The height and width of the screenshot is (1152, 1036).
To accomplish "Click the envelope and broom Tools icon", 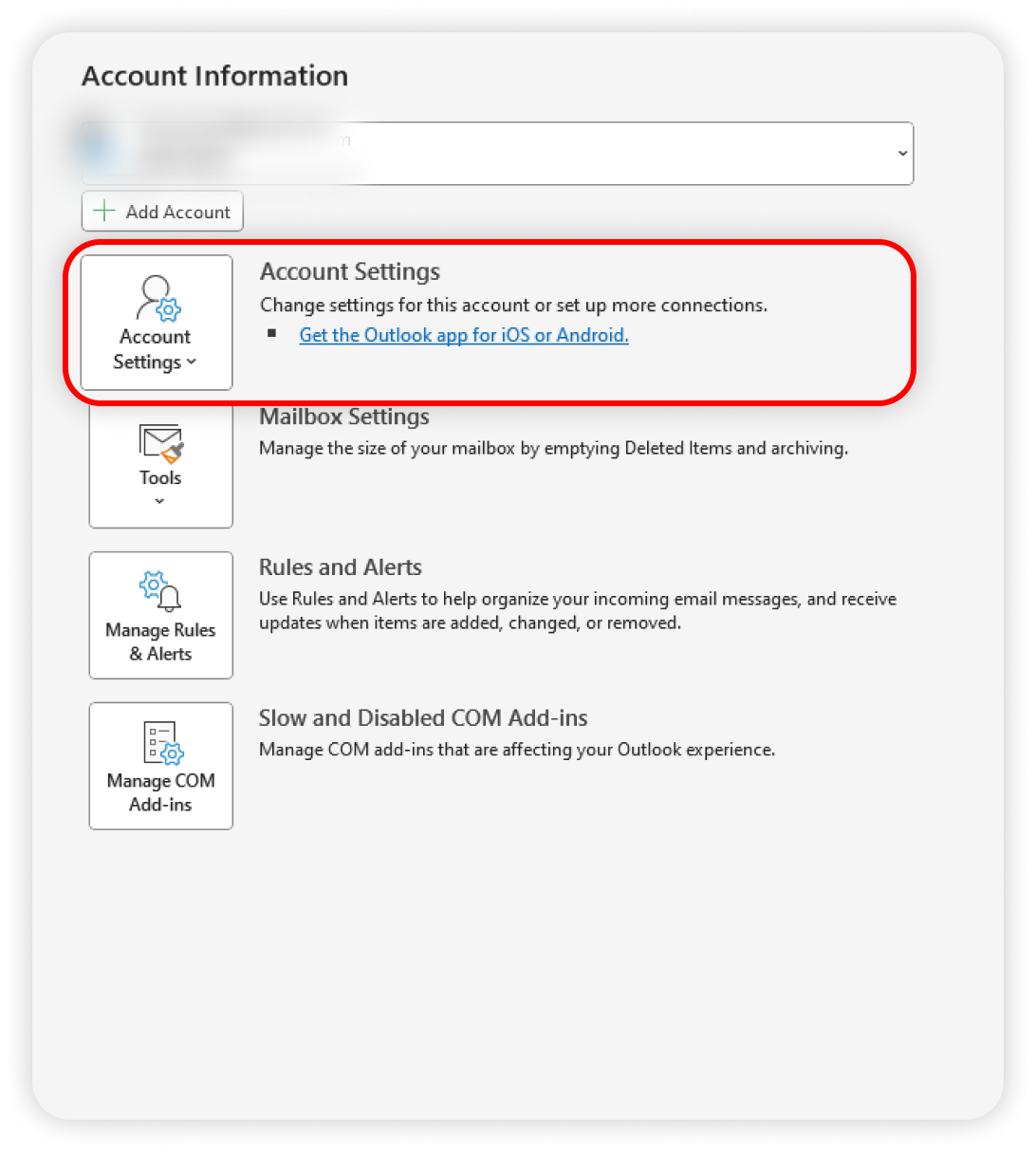I will (x=160, y=442).
